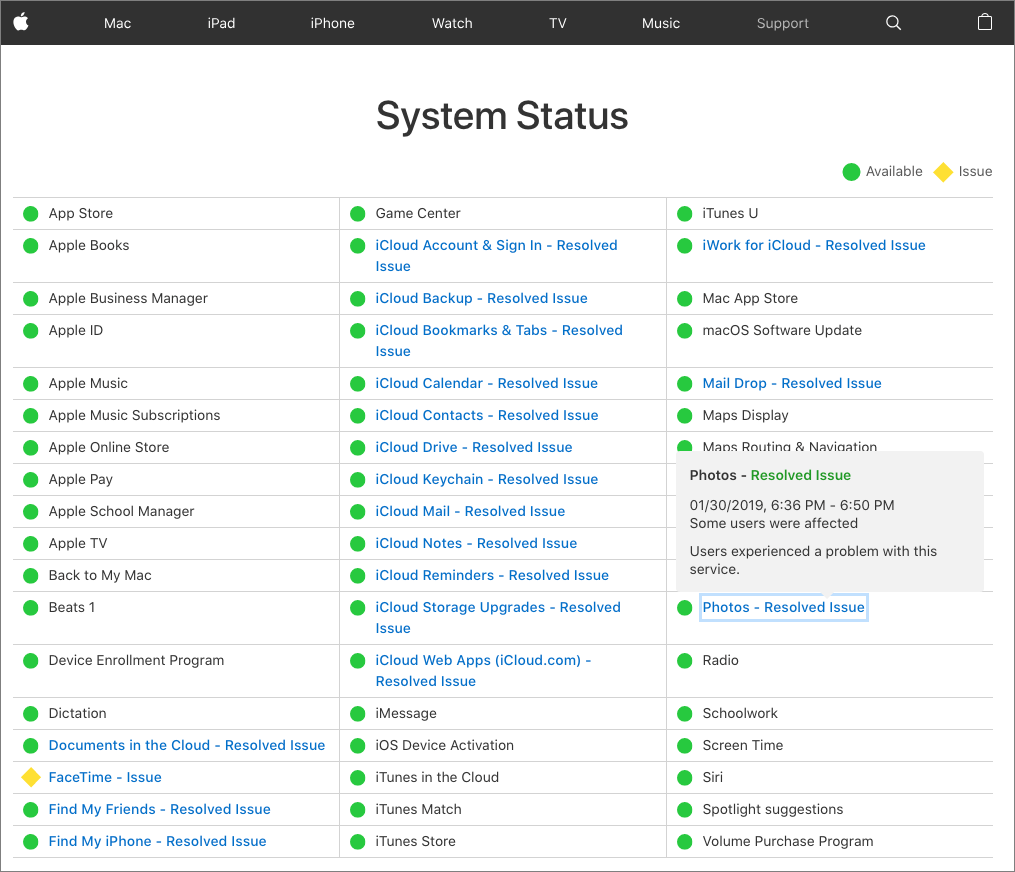Click the green dot beside Radio

pyautogui.click(x=684, y=660)
